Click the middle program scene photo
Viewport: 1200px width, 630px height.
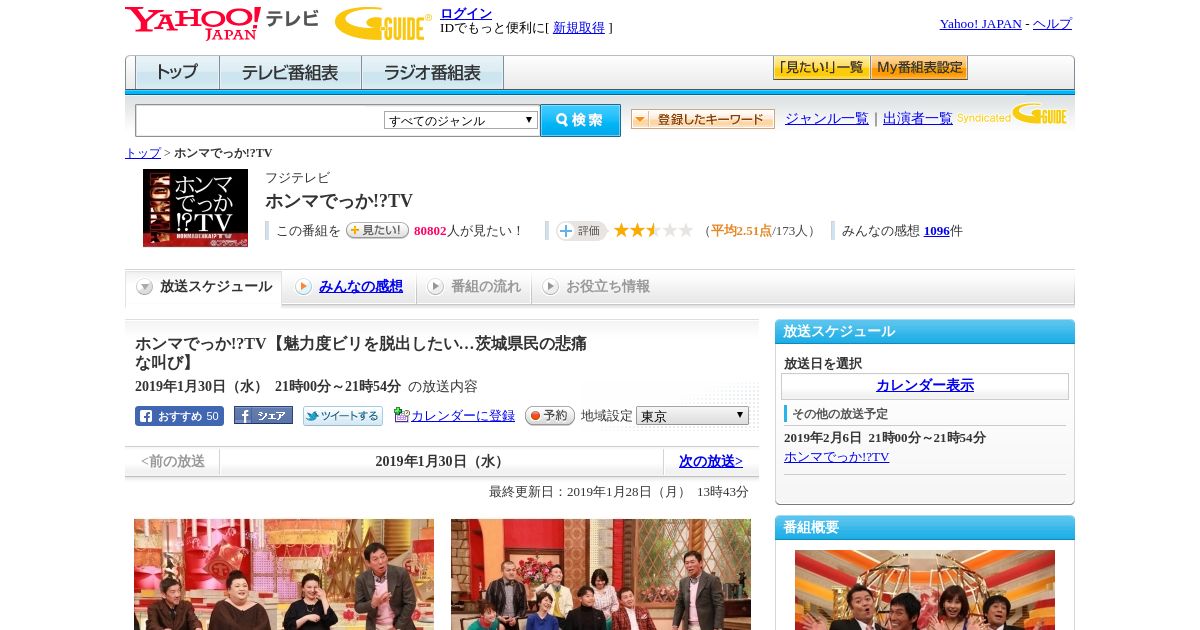click(x=601, y=574)
